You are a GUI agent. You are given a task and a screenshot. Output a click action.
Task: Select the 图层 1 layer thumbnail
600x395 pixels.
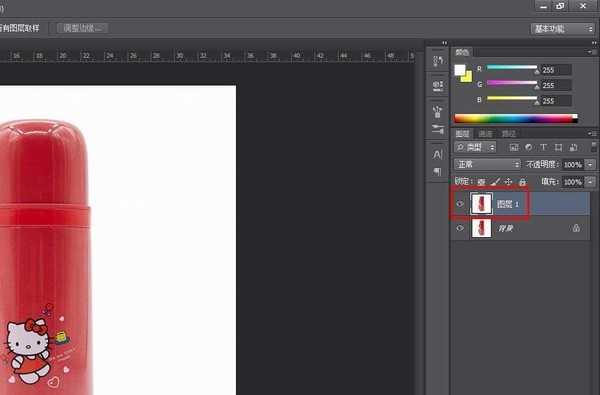click(481, 204)
